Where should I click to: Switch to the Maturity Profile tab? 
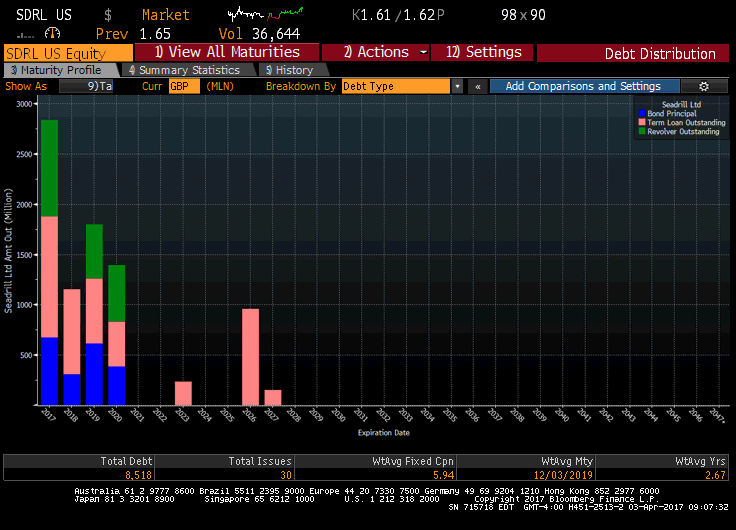pos(61,70)
